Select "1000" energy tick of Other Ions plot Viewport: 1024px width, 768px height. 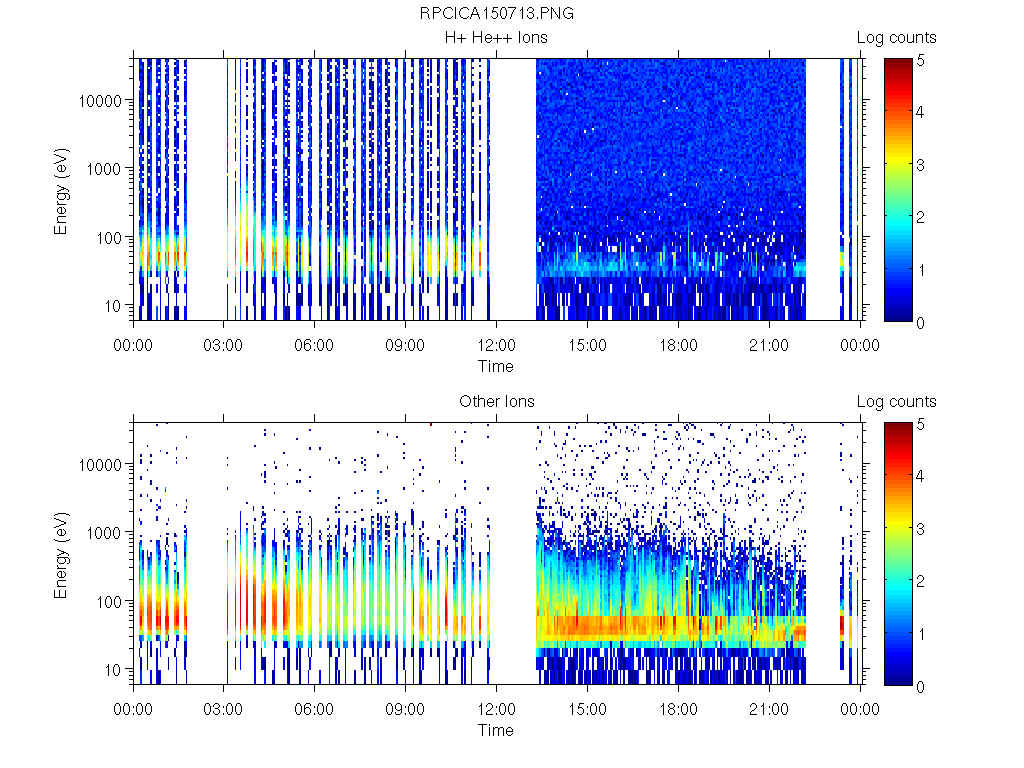click(x=104, y=533)
